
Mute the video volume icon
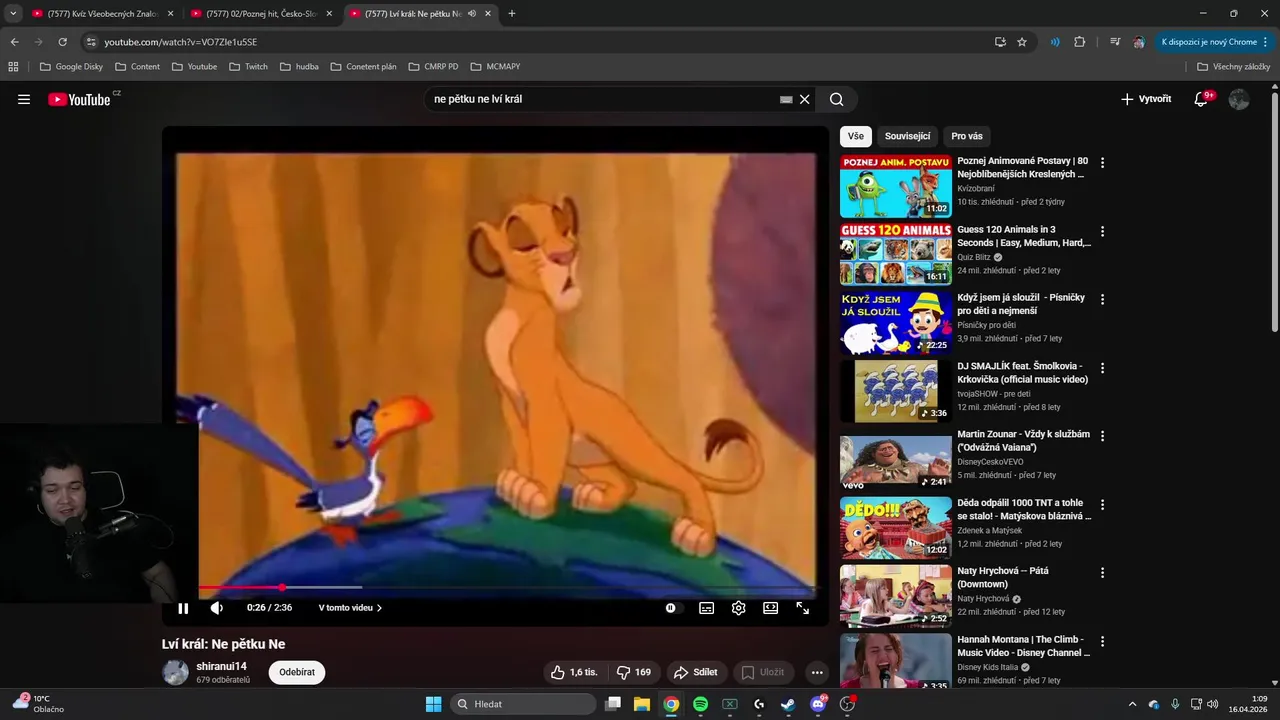pos(217,608)
